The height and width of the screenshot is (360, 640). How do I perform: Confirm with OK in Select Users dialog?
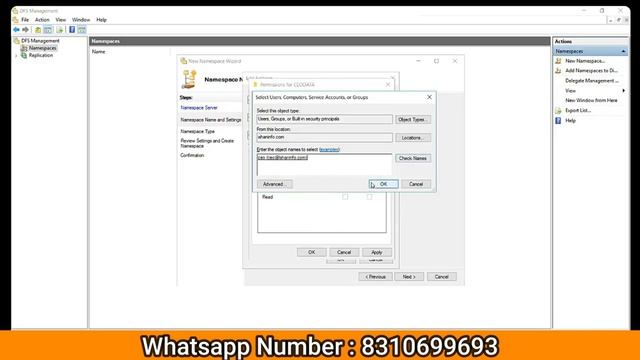click(383, 184)
